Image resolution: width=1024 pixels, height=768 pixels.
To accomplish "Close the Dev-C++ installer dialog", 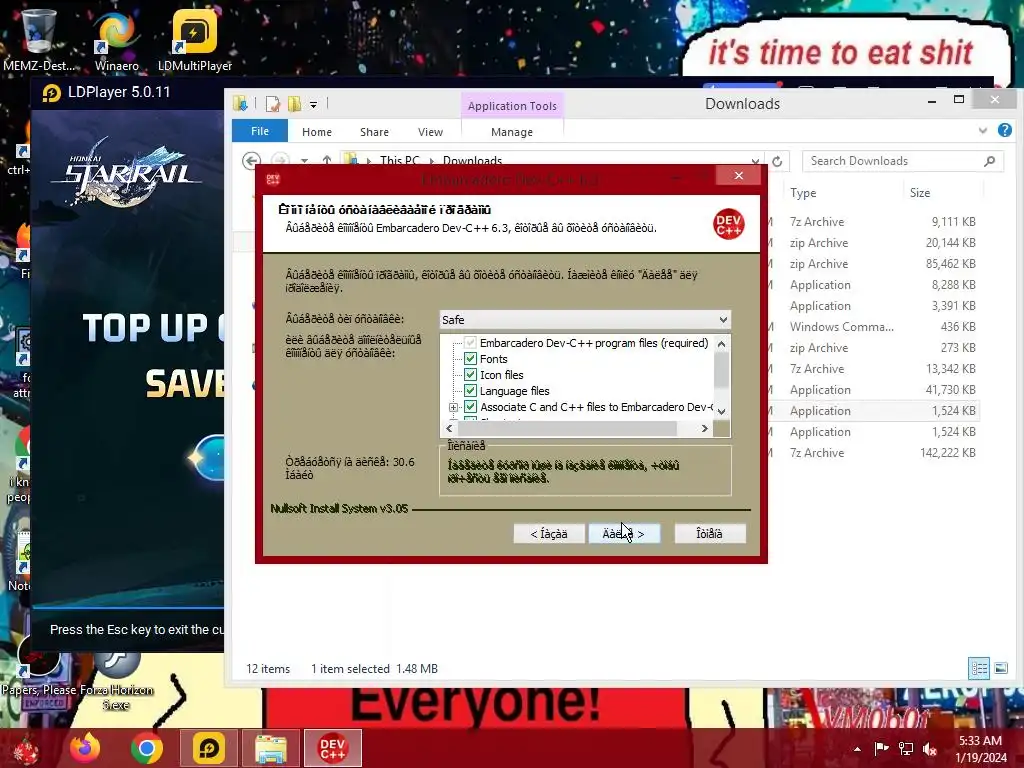I will 739,176.
